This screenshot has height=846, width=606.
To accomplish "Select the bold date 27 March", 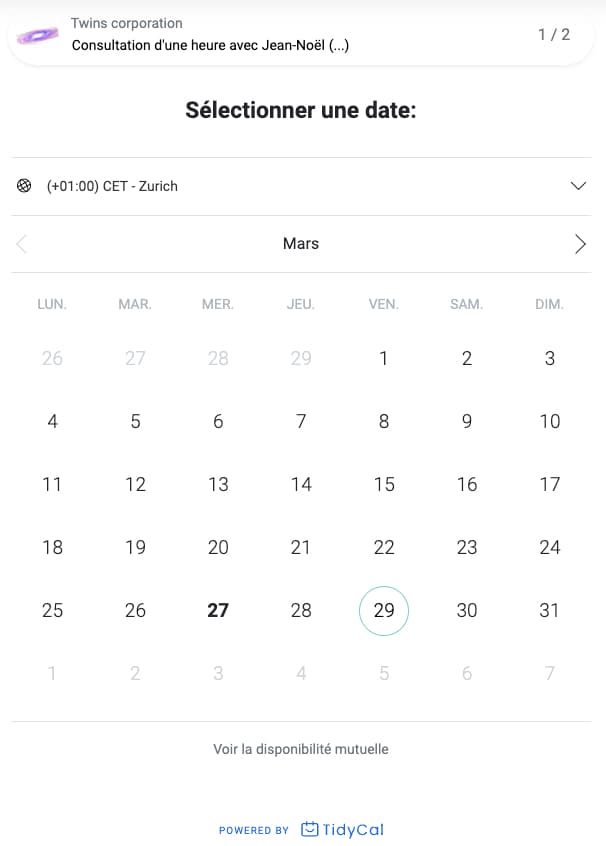I will (x=218, y=610).
